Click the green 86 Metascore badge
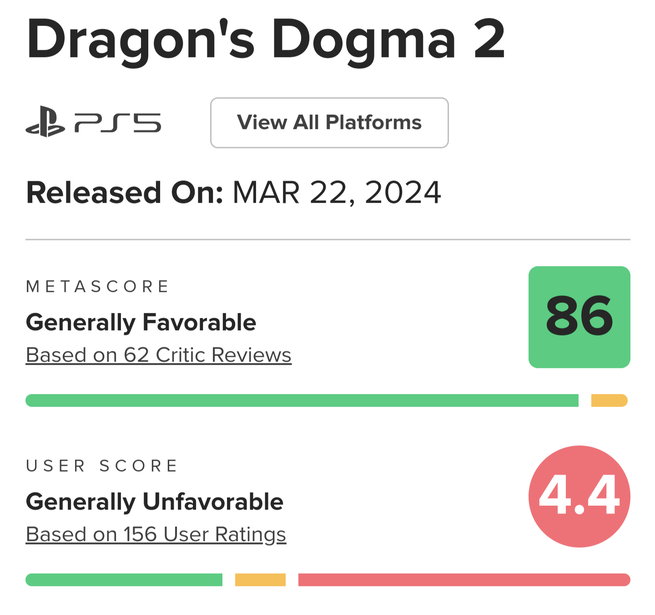The width and height of the screenshot is (655, 615). click(x=579, y=316)
